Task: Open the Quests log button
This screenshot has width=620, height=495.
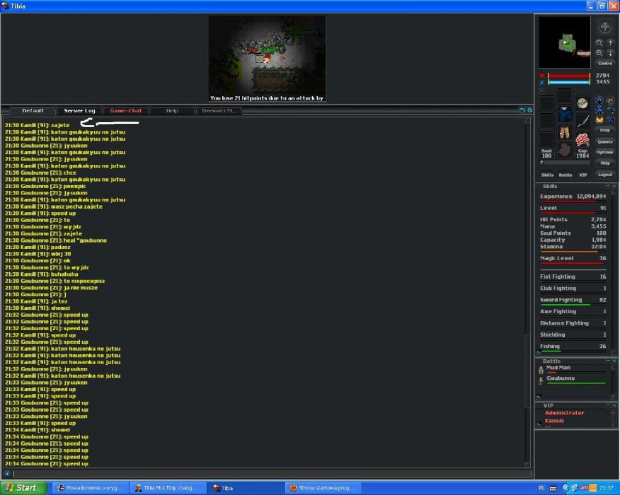Action: [605, 142]
